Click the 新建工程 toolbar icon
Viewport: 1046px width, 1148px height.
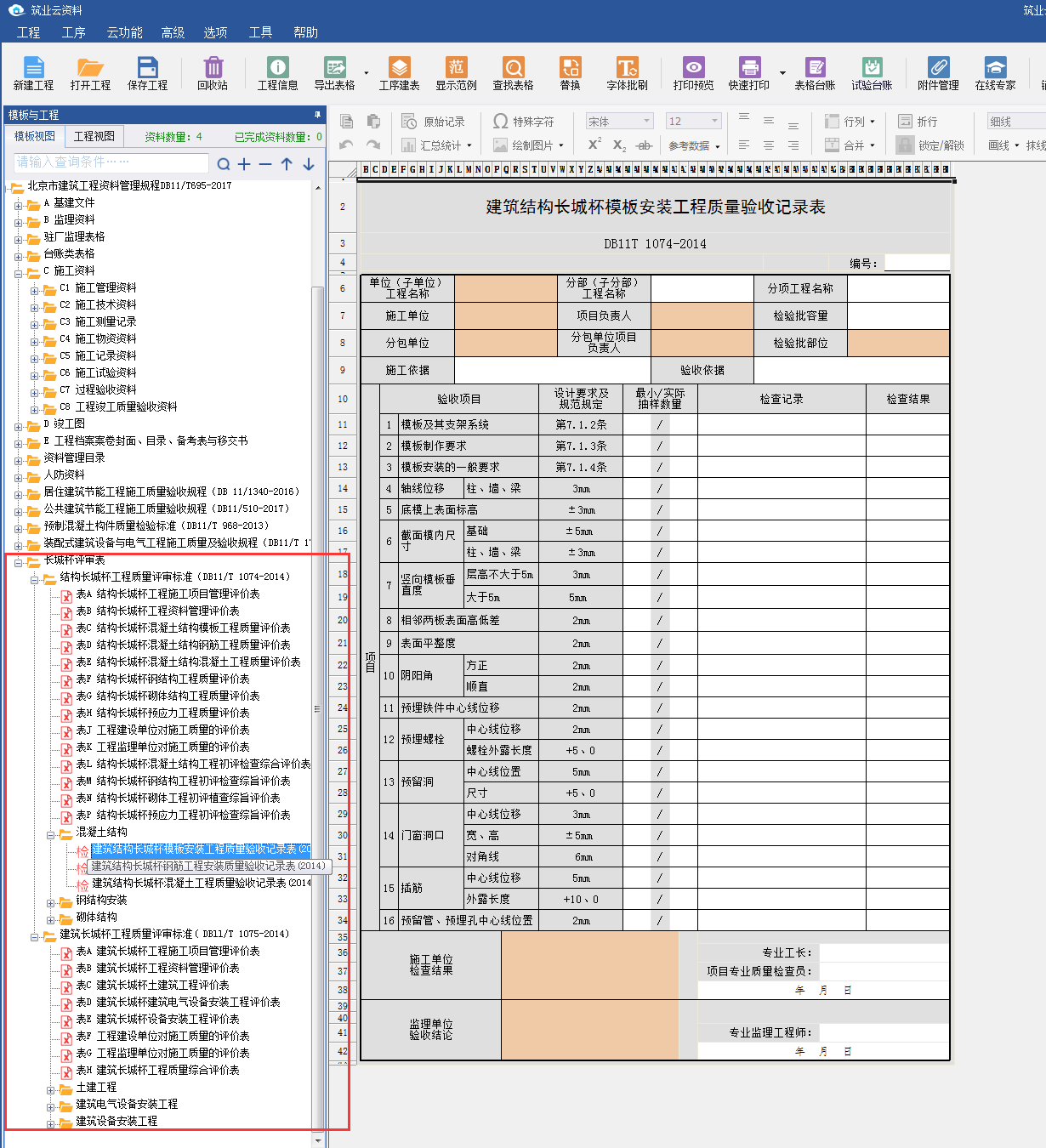point(33,73)
